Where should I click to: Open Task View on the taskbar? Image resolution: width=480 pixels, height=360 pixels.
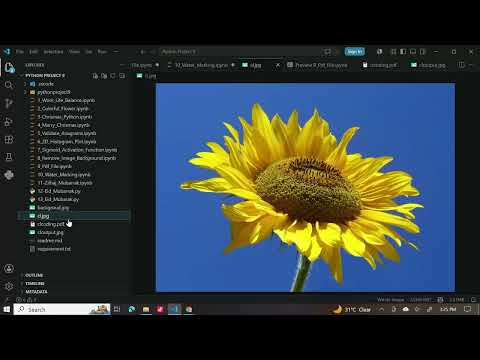[117, 309]
